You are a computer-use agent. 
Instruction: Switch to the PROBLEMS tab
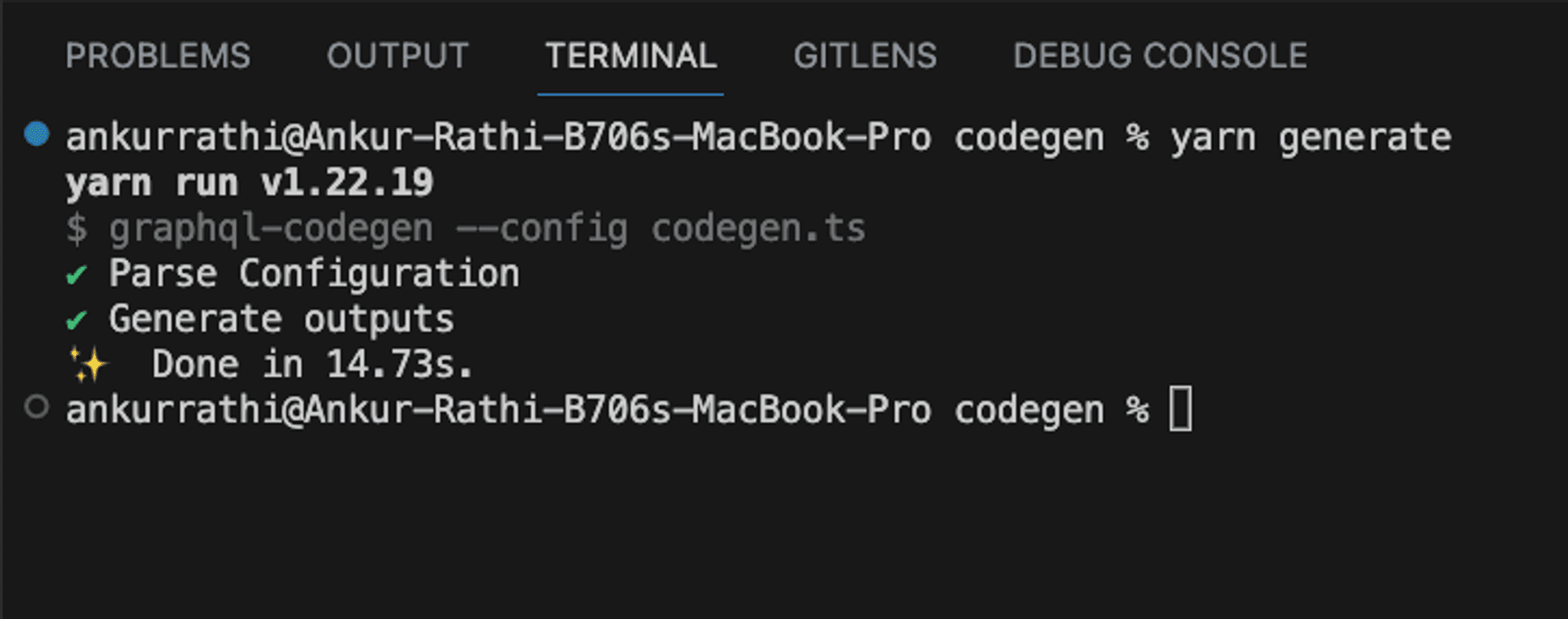pyautogui.click(x=158, y=56)
